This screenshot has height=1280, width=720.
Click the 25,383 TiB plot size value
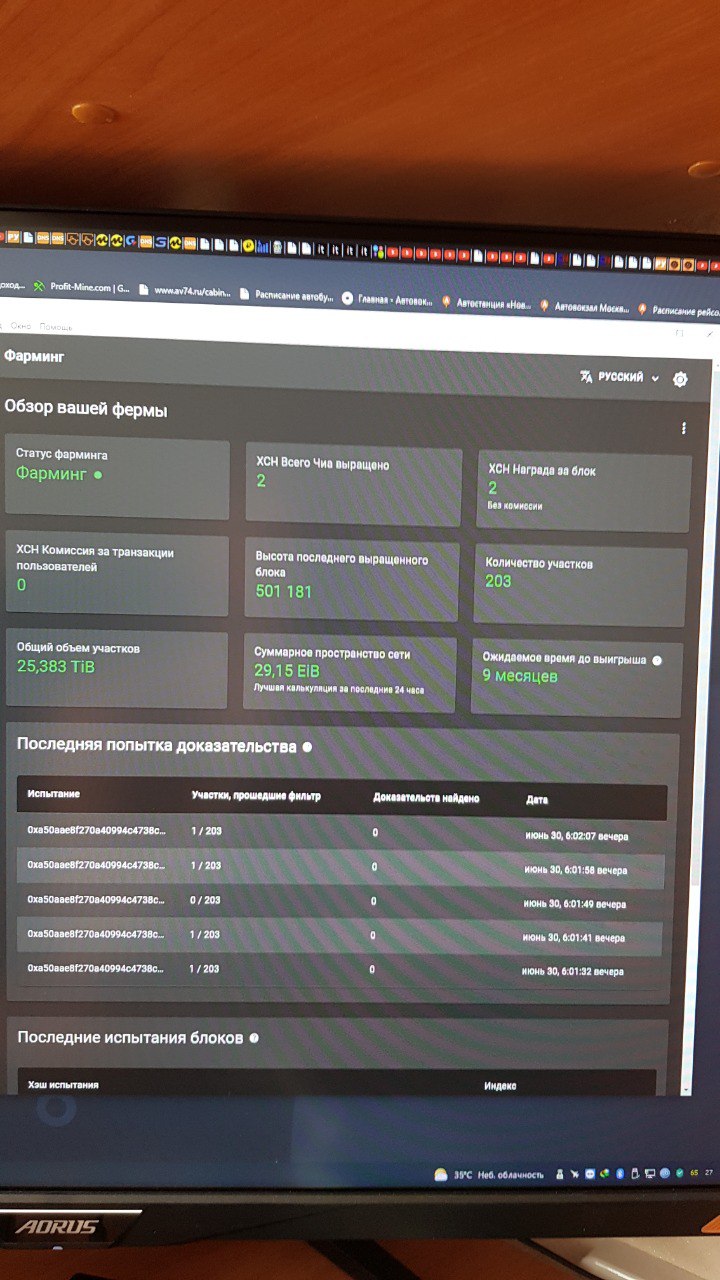[56, 666]
